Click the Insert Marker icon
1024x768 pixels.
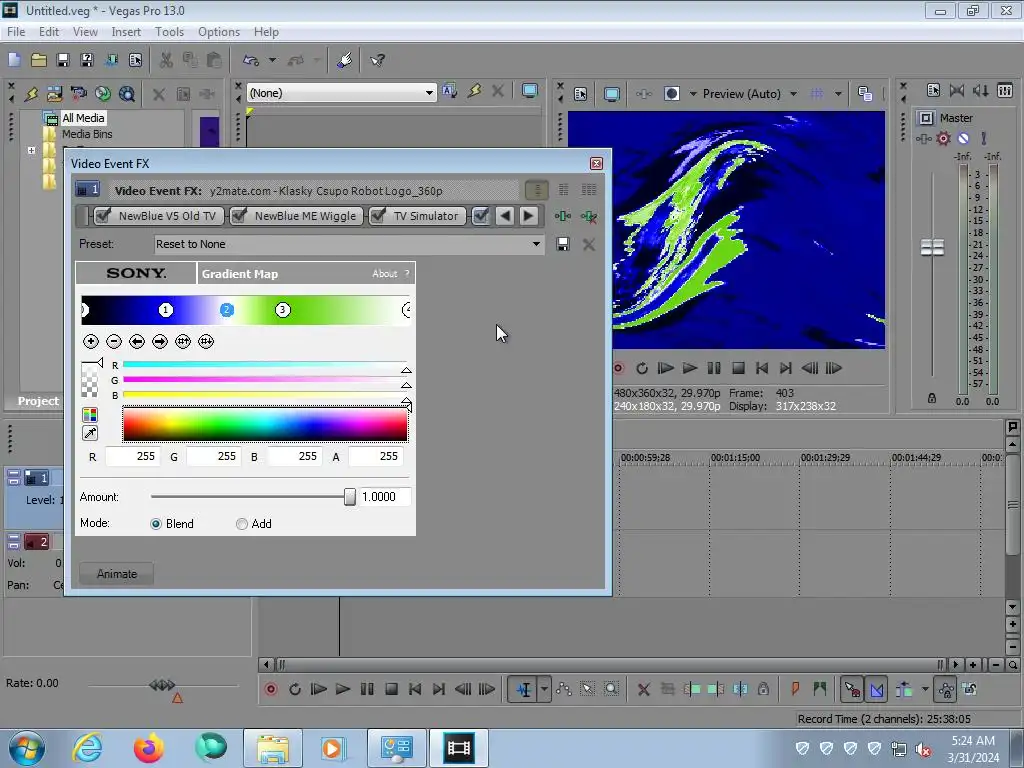(x=795, y=689)
